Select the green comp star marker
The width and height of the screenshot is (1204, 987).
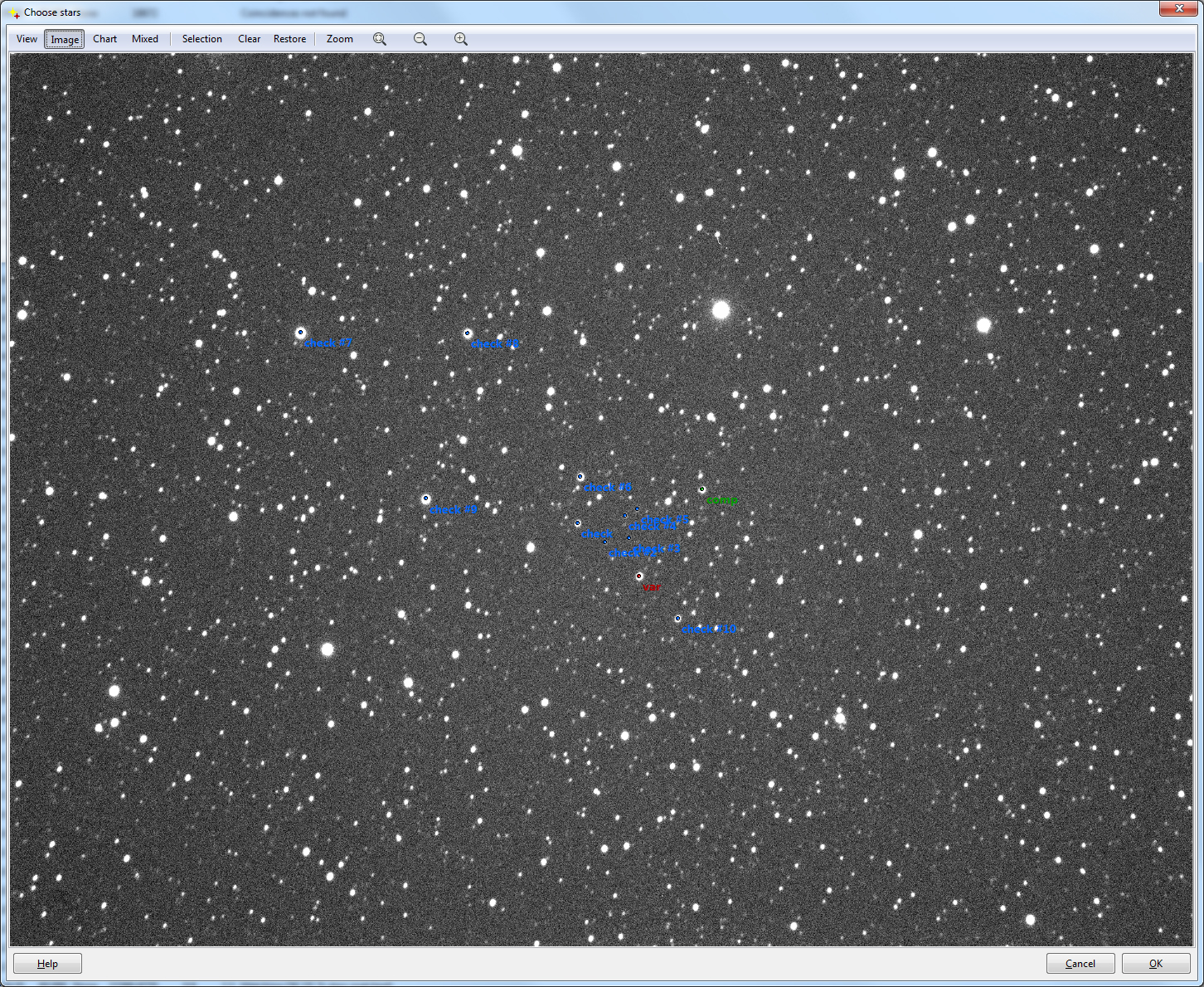point(702,489)
